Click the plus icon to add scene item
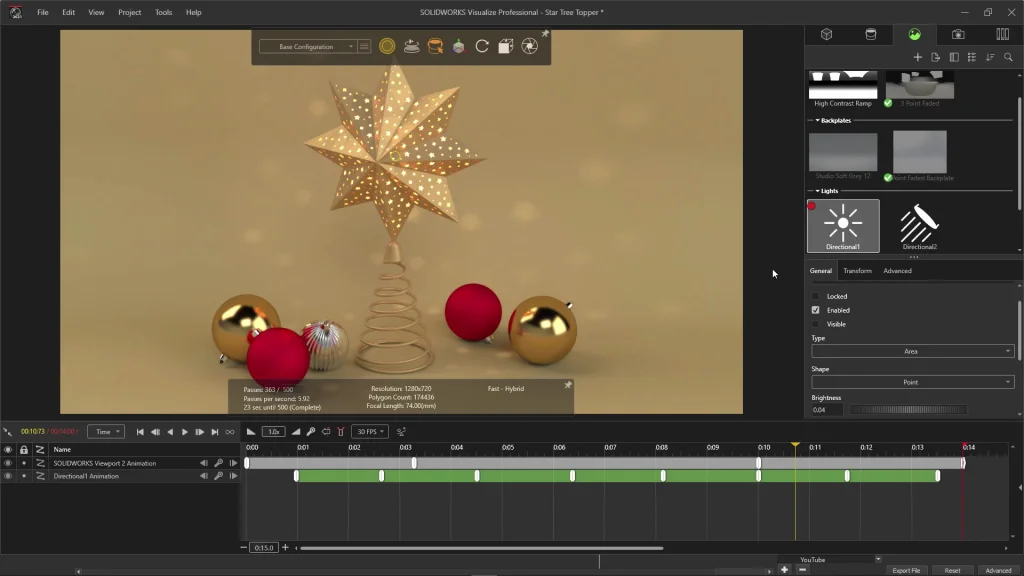 [x=917, y=57]
